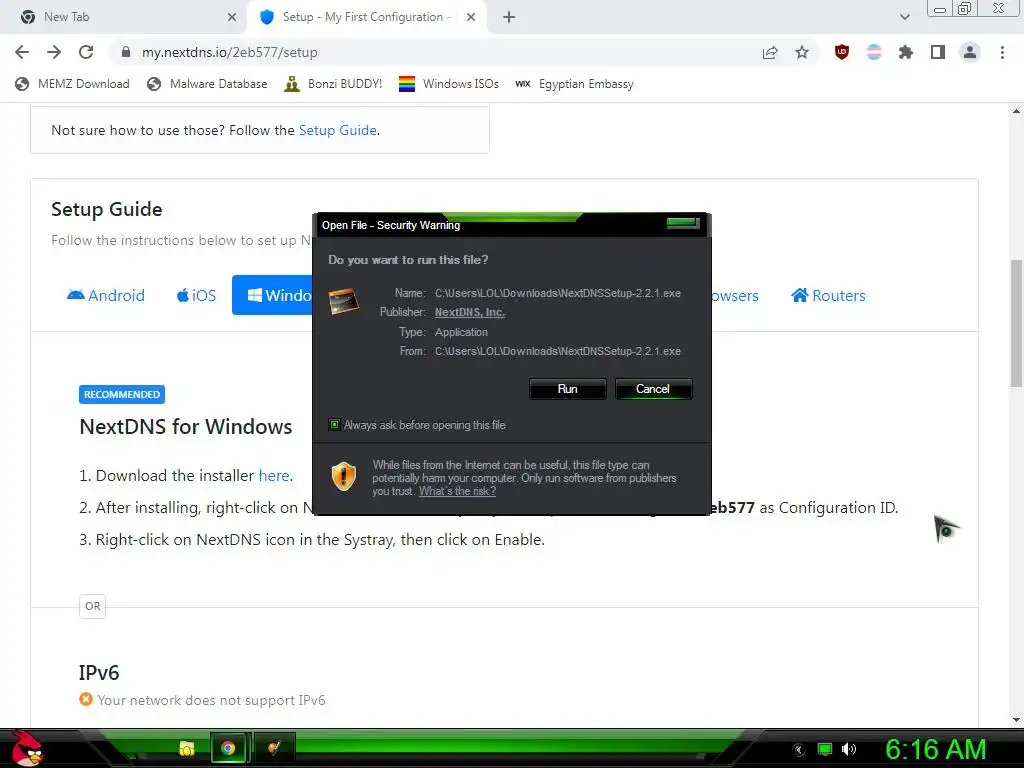
Task: Click the RECOMMENDED badge
Action: (122, 394)
